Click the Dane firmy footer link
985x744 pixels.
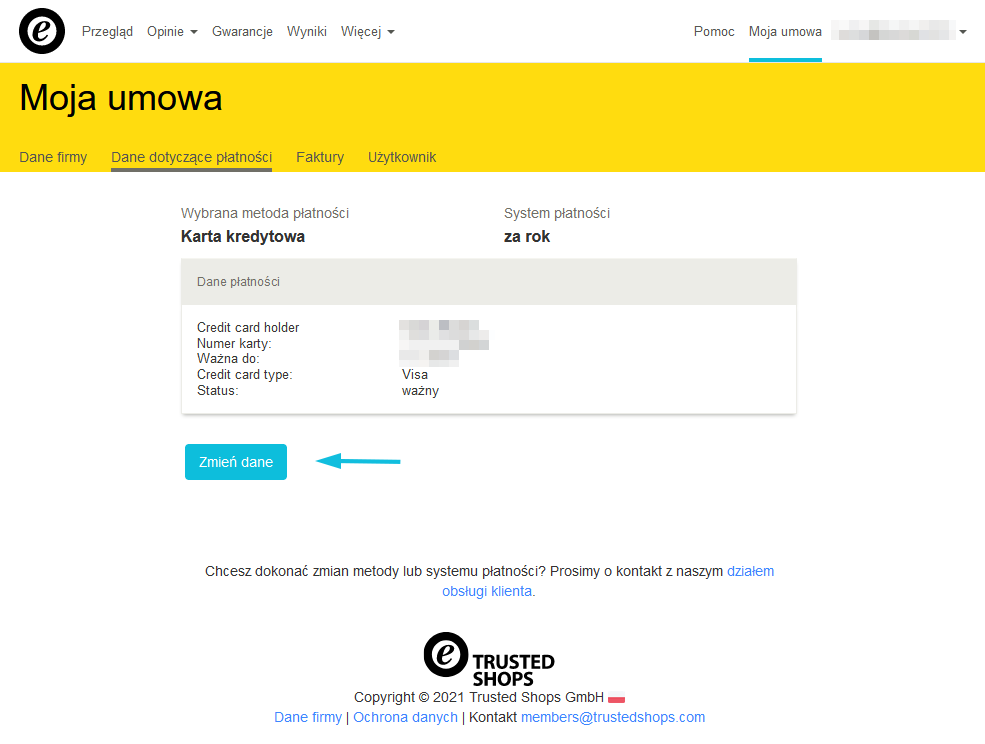click(x=308, y=717)
